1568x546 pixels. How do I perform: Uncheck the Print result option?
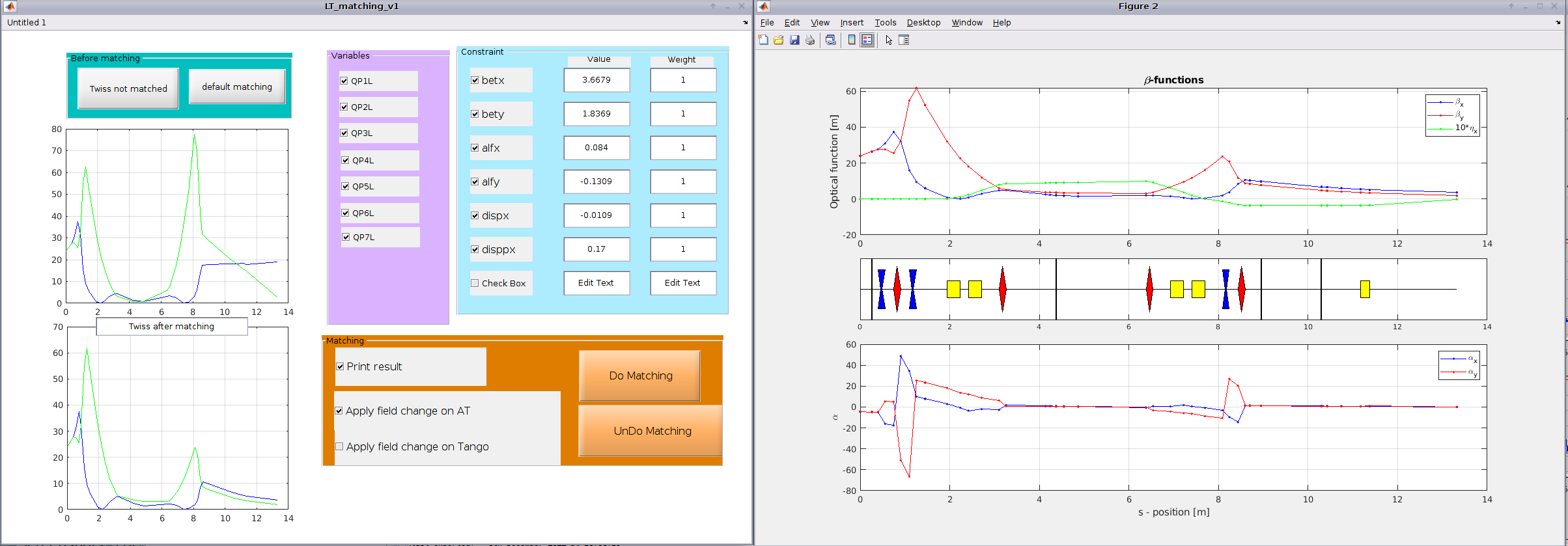click(340, 366)
